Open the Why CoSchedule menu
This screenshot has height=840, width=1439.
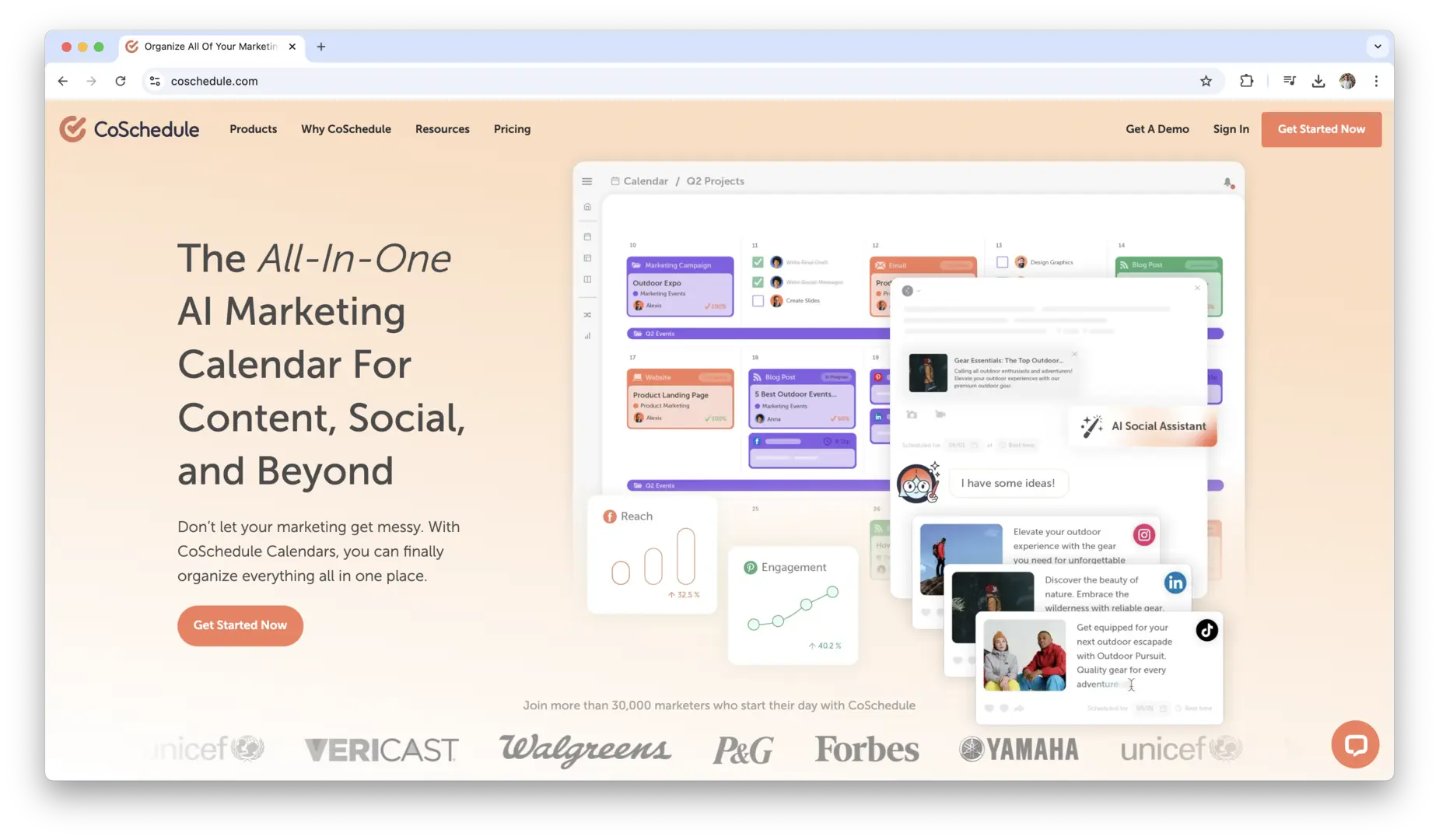(346, 129)
